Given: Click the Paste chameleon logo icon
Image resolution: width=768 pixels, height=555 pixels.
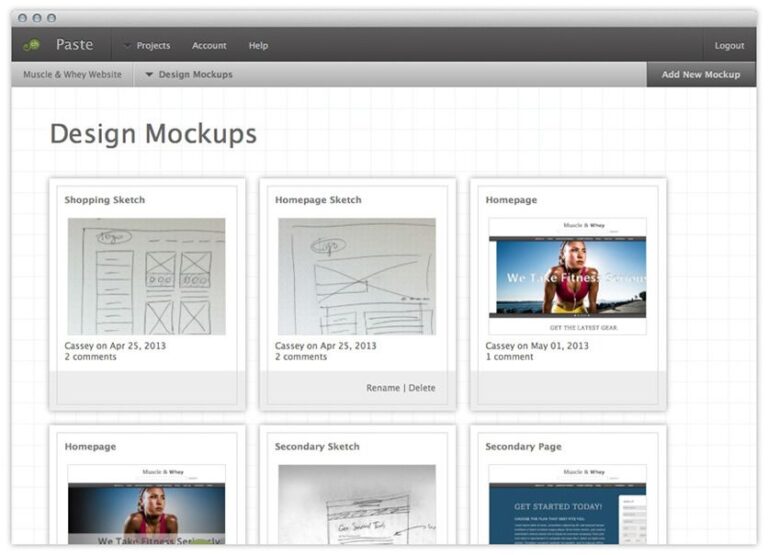Looking at the screenshot, I should point(31,45).
